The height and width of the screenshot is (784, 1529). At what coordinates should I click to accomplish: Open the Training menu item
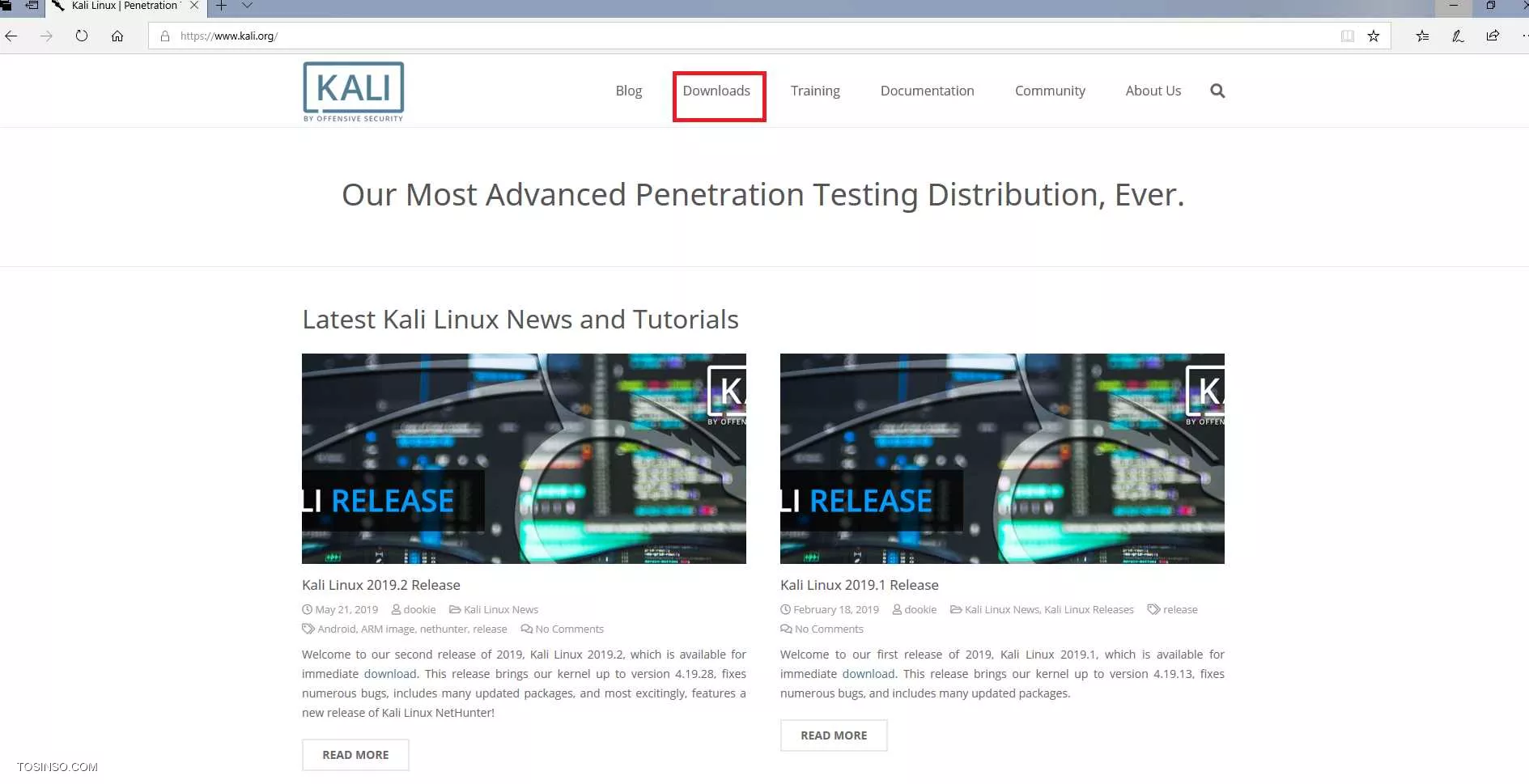(x=815, y=91)
